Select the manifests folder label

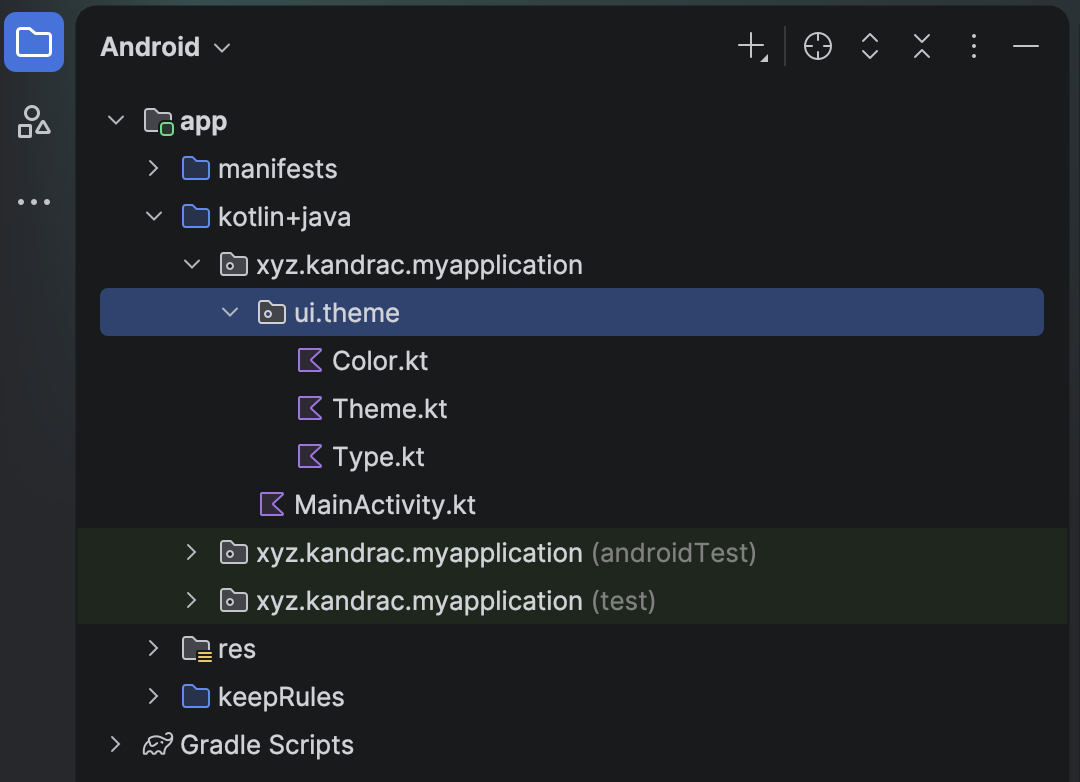coord(278,169)
